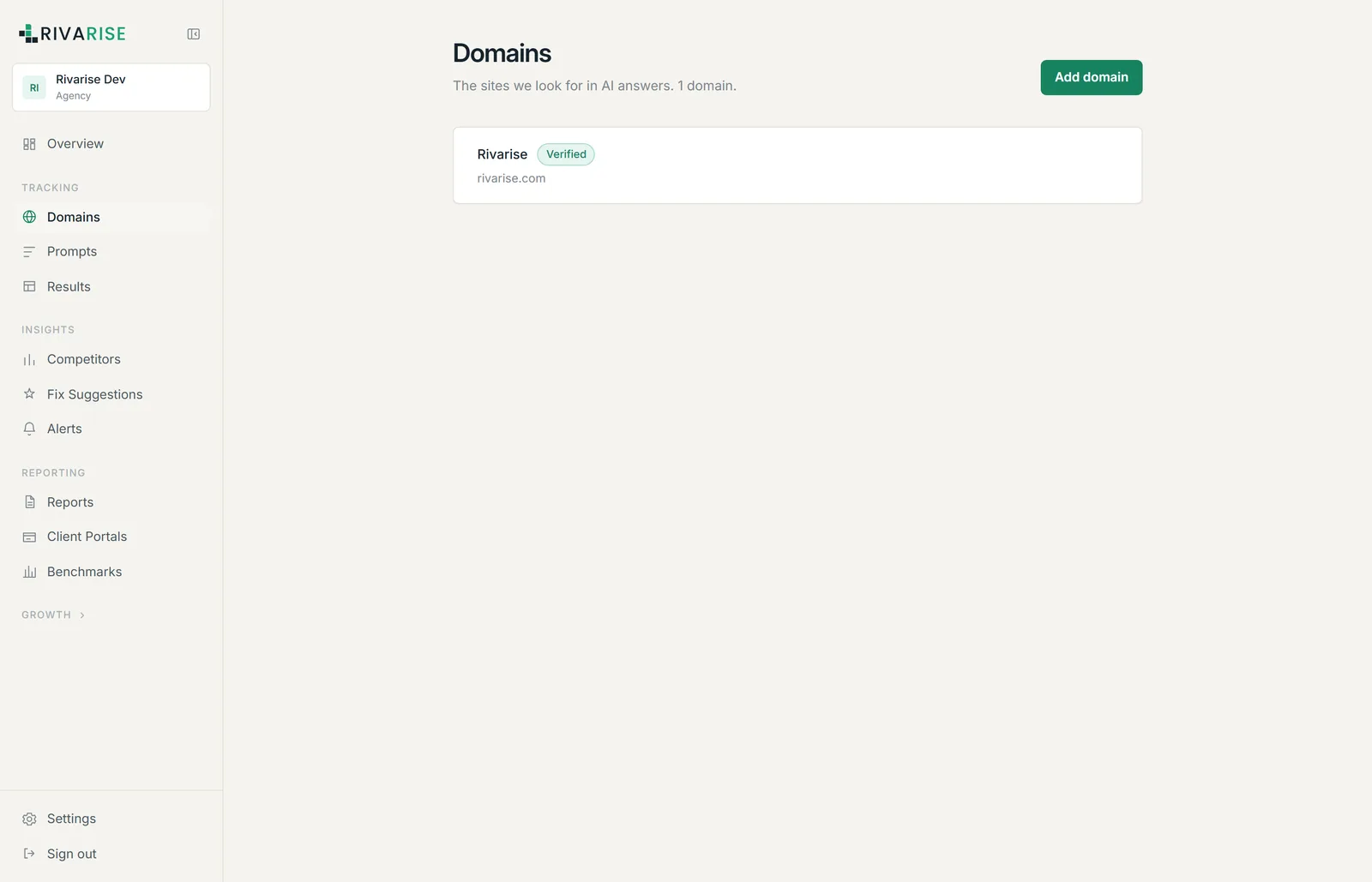Open the Results page
1372x882 pixels.
tap(111, 286)
